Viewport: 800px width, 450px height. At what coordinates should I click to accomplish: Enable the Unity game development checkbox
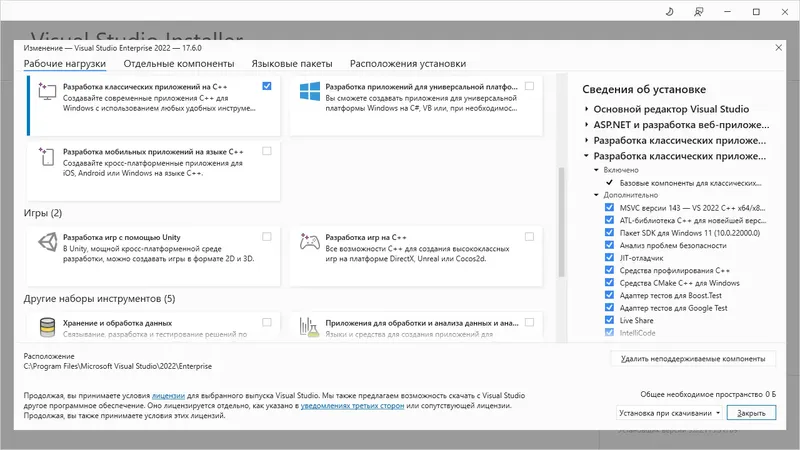click(x=267, y=237)
